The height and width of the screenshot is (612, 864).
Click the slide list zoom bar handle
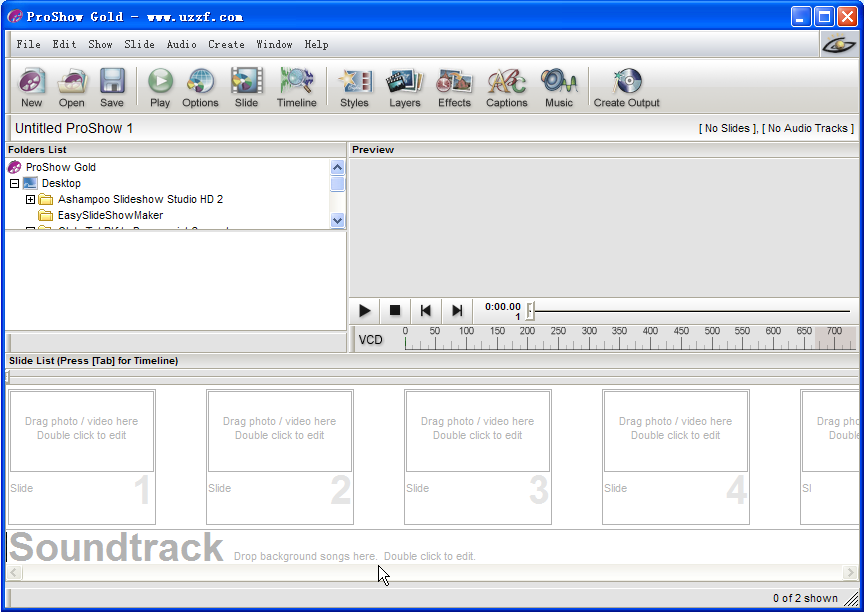[7, 377]
